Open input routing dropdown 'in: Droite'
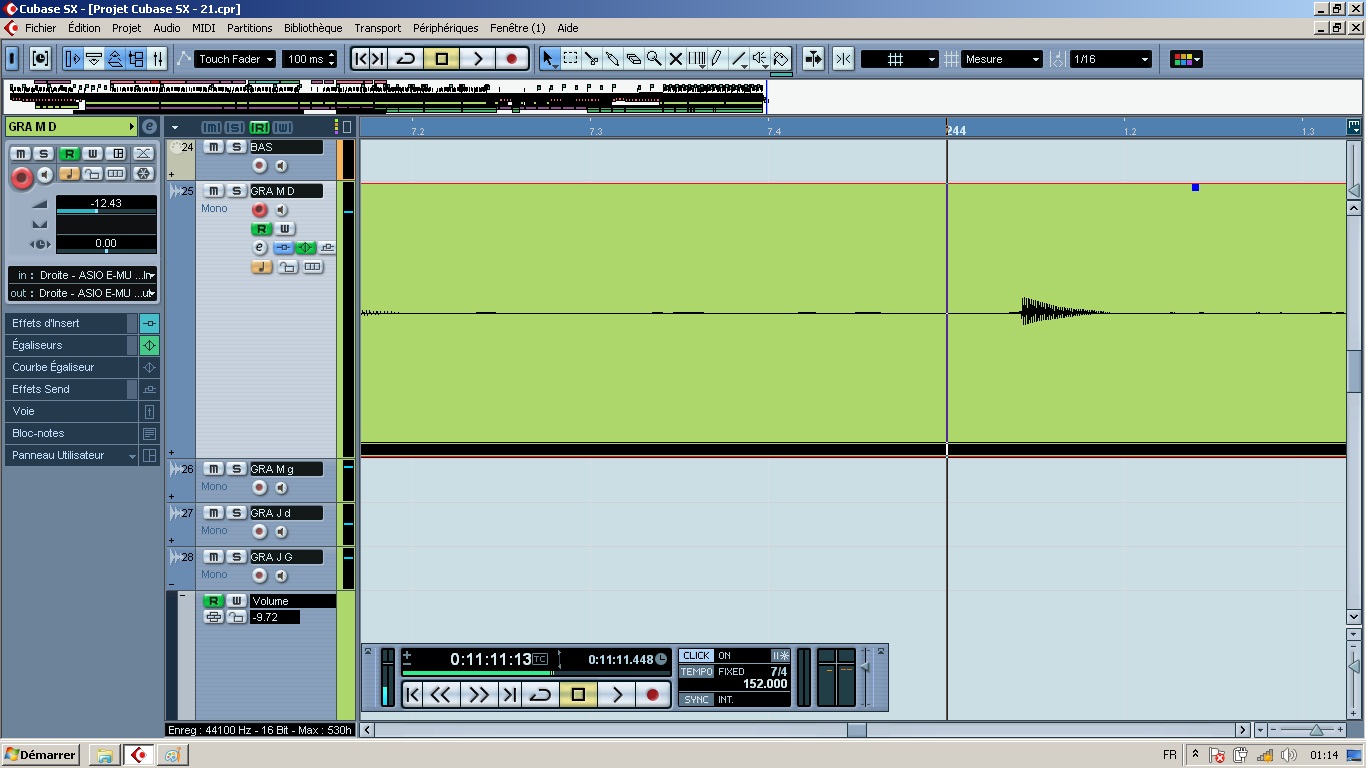 [82, 275]
